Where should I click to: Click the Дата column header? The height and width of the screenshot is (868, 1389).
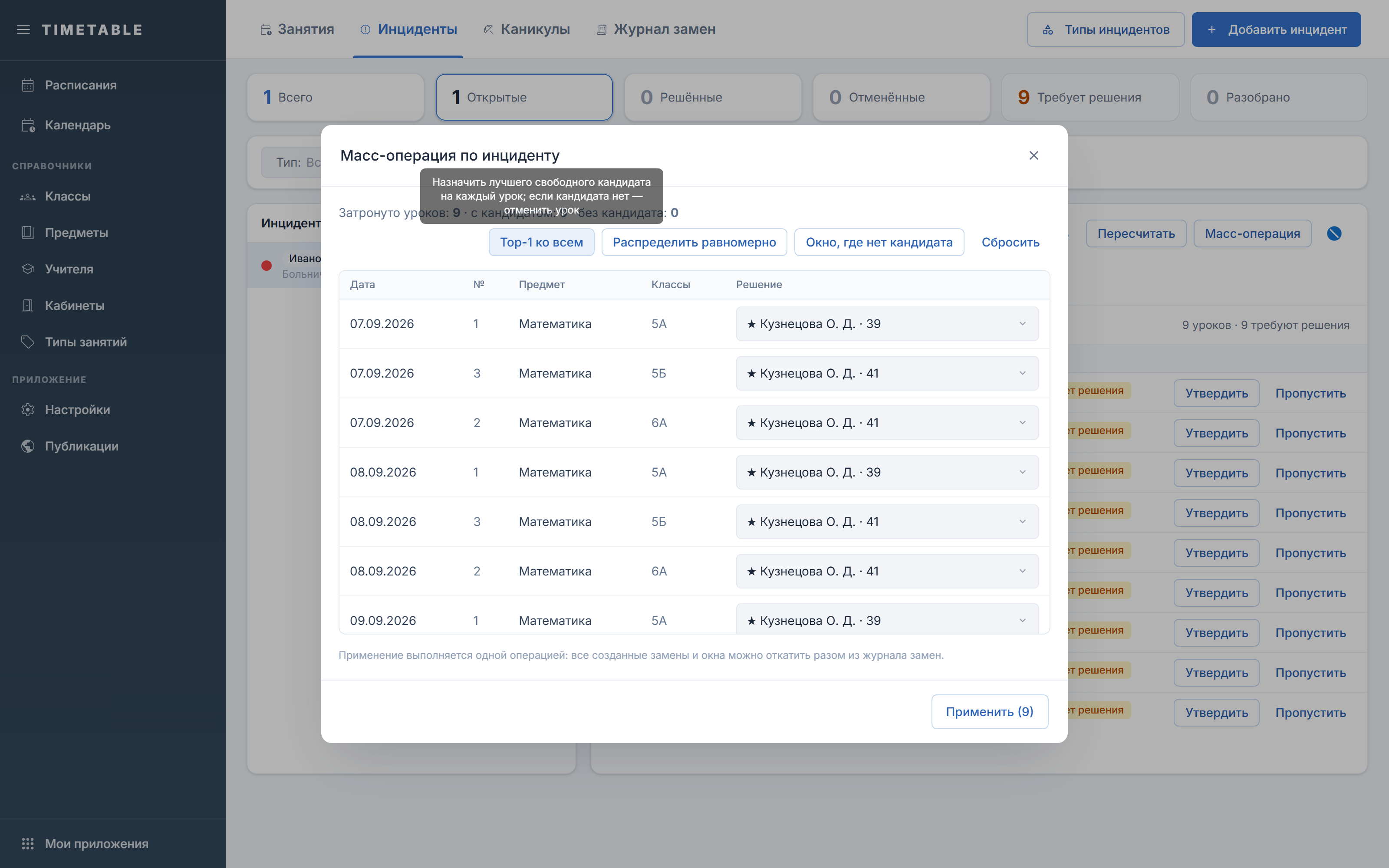coord(362,285)
